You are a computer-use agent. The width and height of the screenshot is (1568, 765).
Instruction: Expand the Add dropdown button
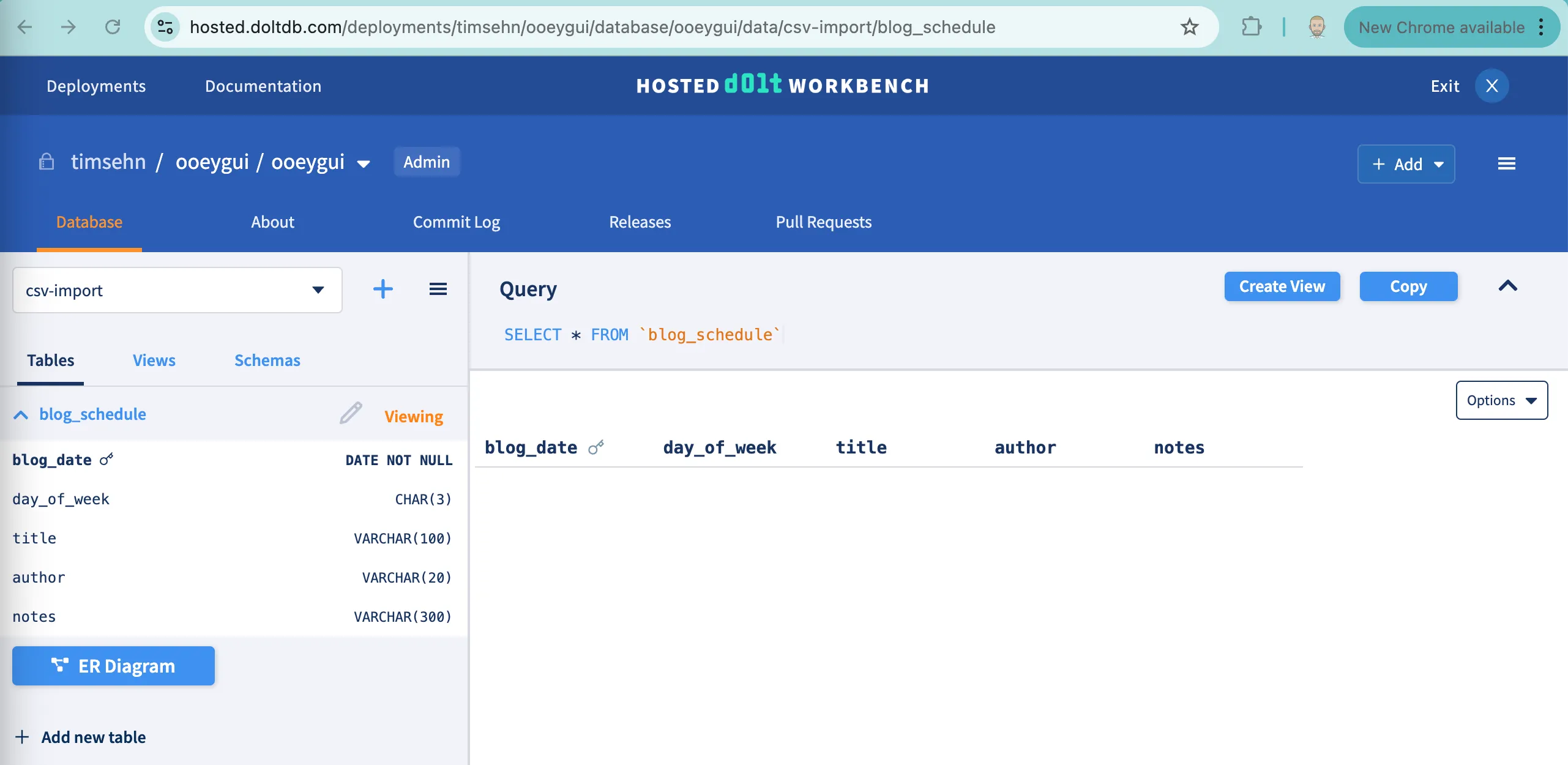pos(1406,164)
